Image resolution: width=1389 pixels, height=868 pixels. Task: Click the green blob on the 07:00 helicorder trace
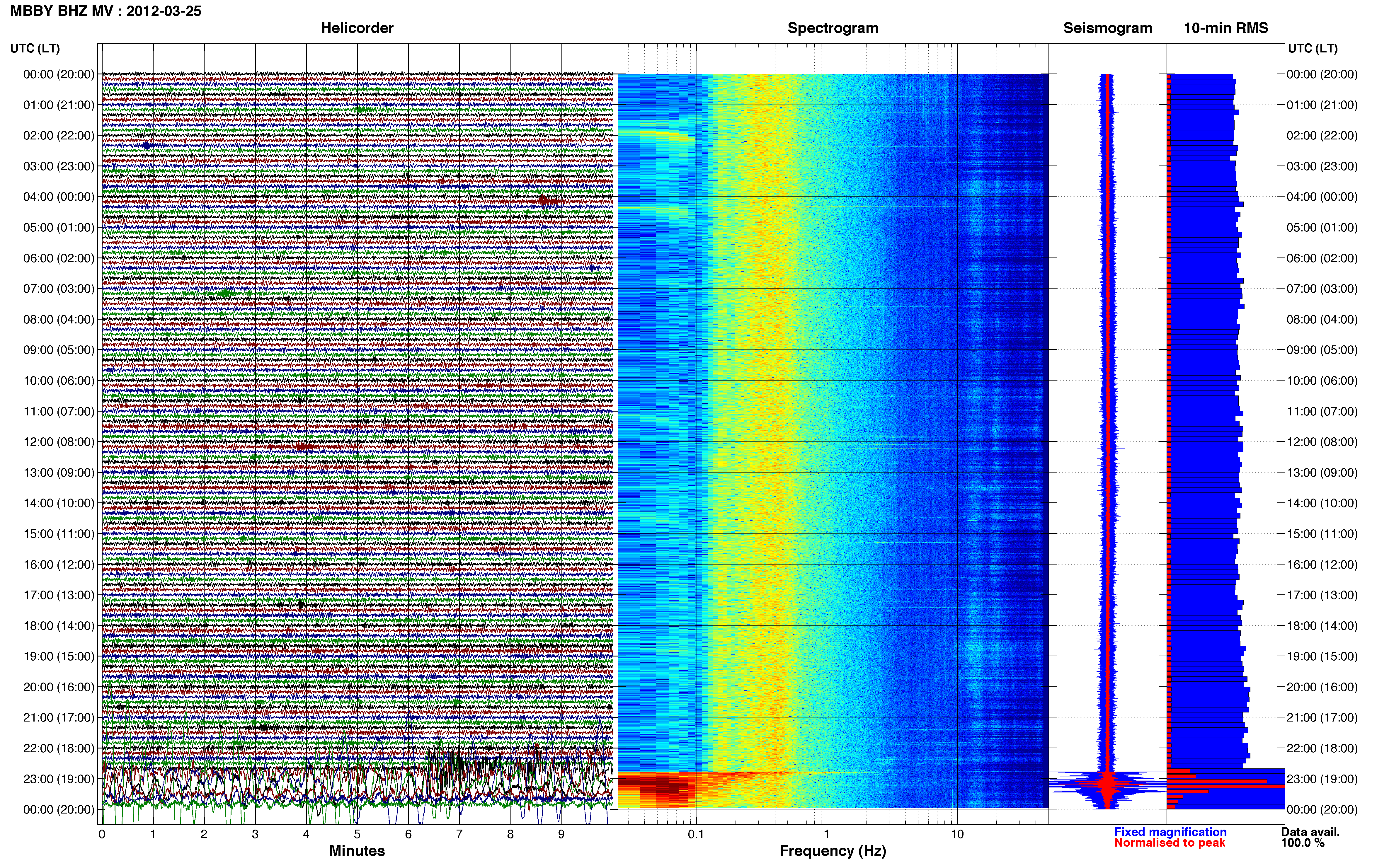click(226, 293)
